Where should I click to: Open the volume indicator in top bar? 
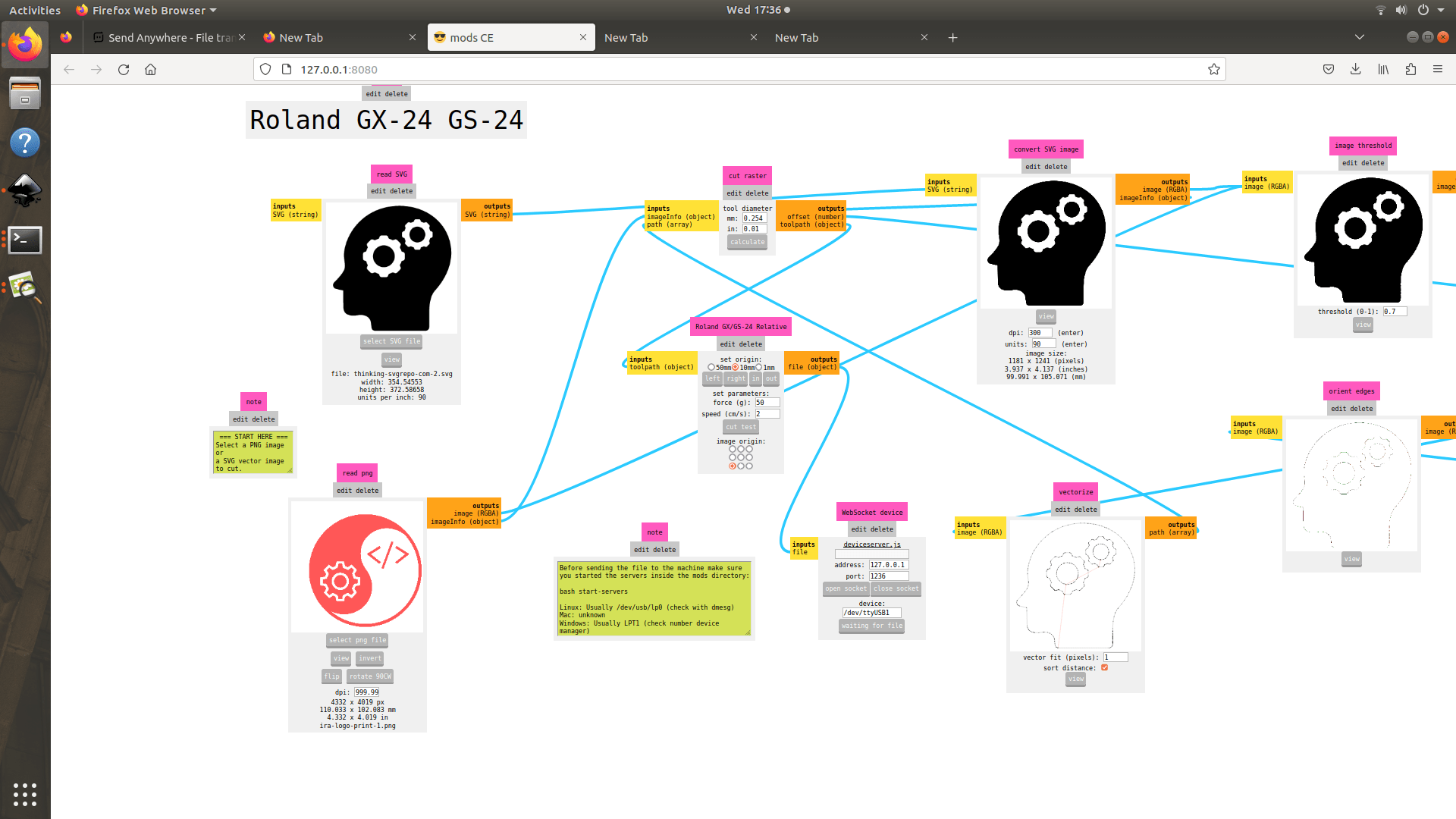pos(1401,10)
